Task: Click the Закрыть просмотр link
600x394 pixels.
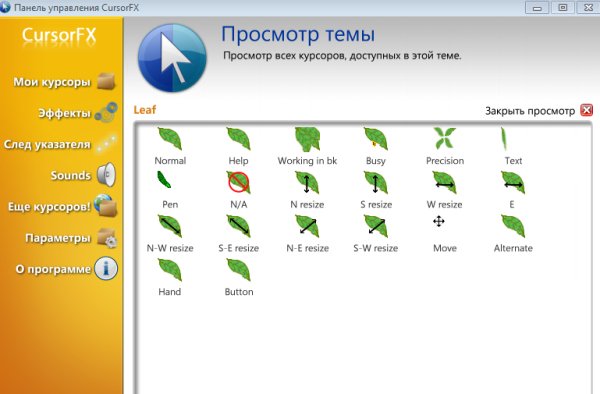Action: (530, 111)
